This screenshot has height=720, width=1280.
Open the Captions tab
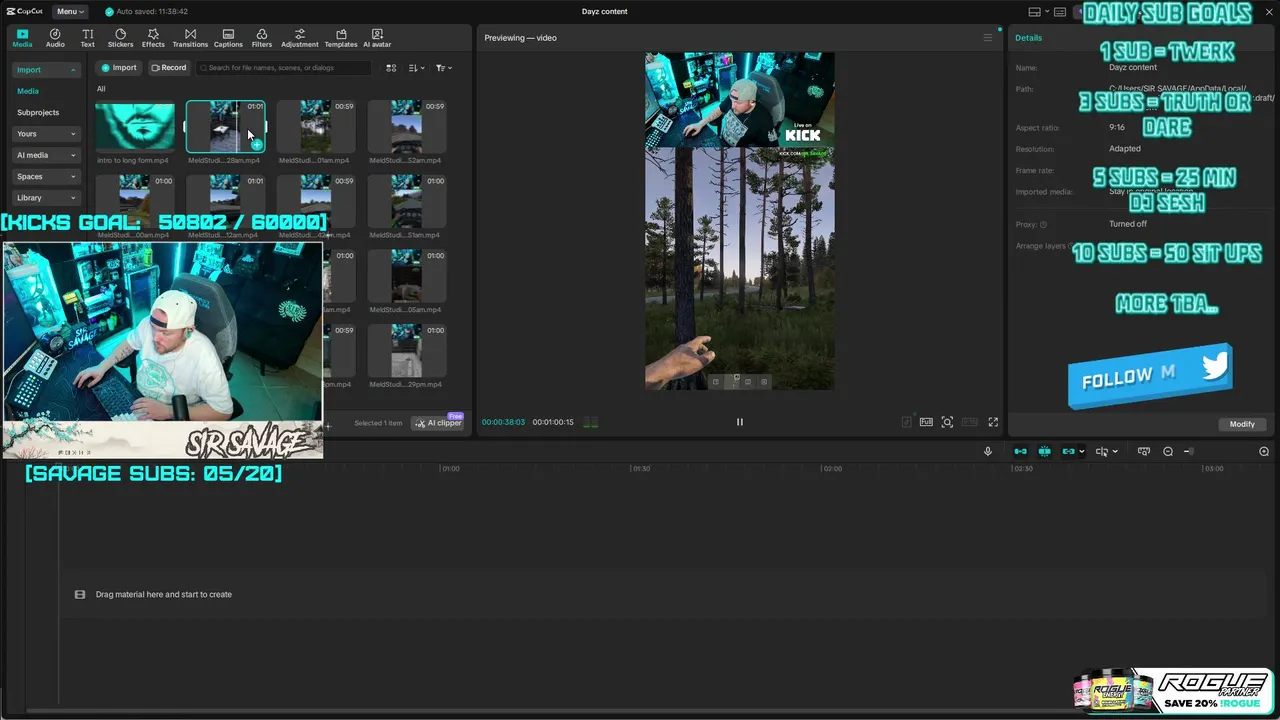pos(228,38)
